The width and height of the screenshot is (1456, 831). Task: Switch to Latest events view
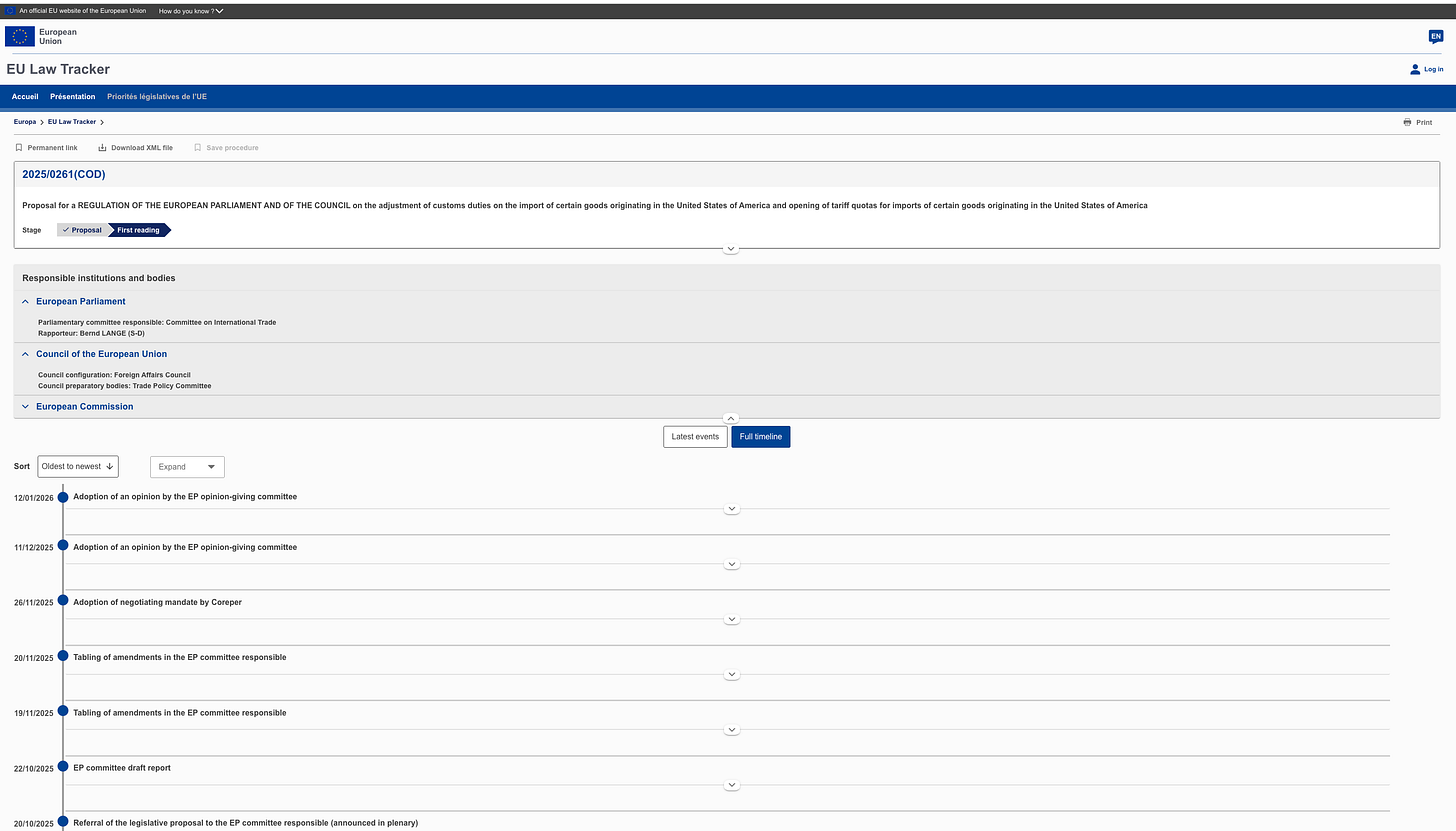click(695, 437)
